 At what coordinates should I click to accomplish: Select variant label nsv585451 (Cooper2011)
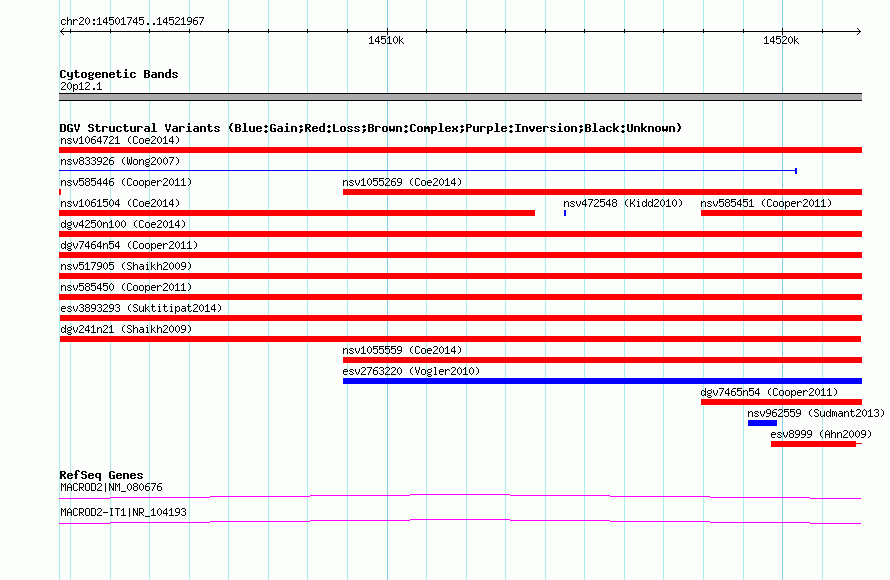click(766, 203)
